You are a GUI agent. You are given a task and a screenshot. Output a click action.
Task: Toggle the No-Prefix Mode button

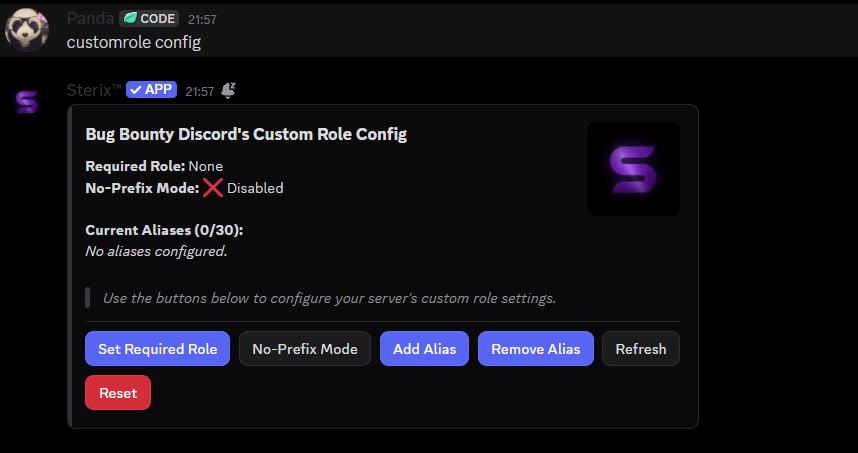(x=305, y=349)
